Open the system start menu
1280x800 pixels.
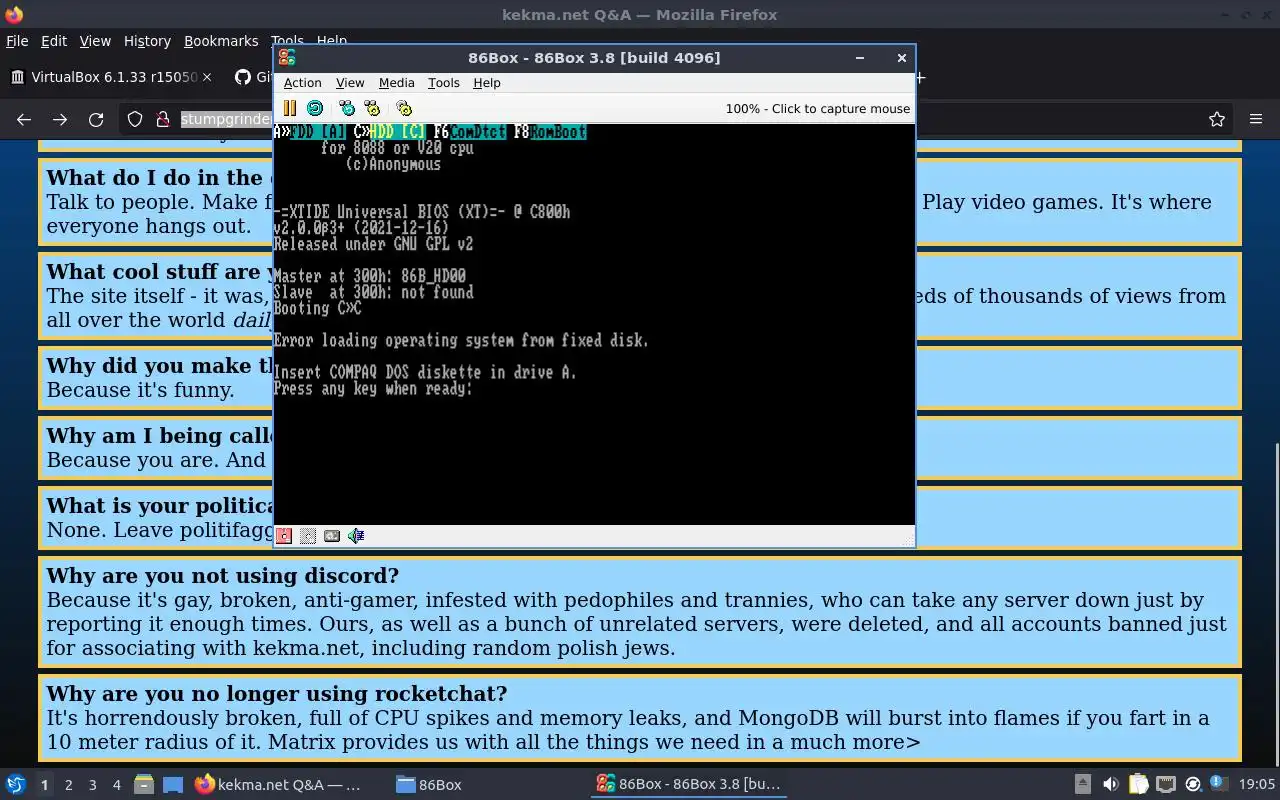pos(15,785)
